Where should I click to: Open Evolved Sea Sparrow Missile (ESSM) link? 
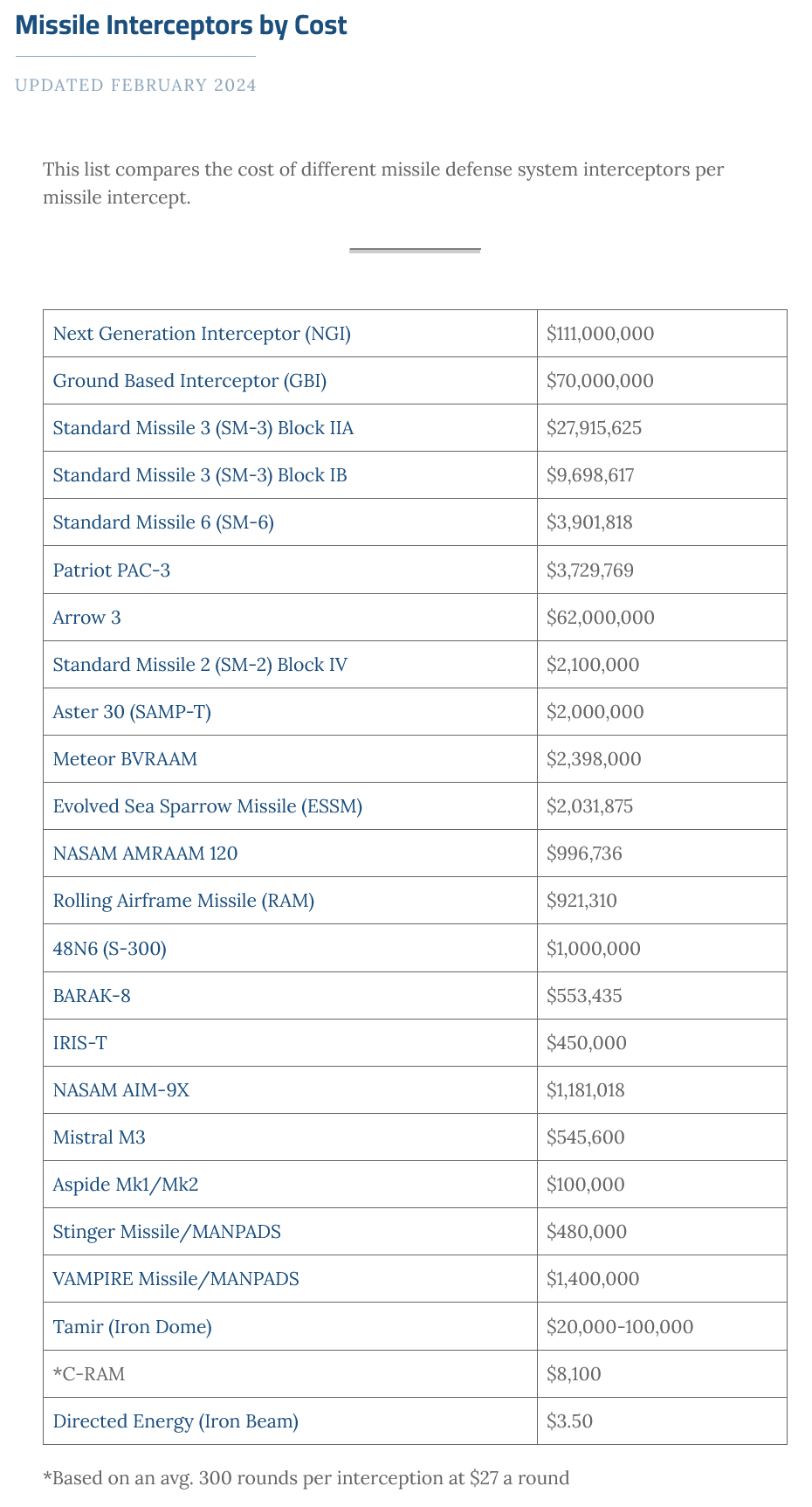[x=208, y=806]
